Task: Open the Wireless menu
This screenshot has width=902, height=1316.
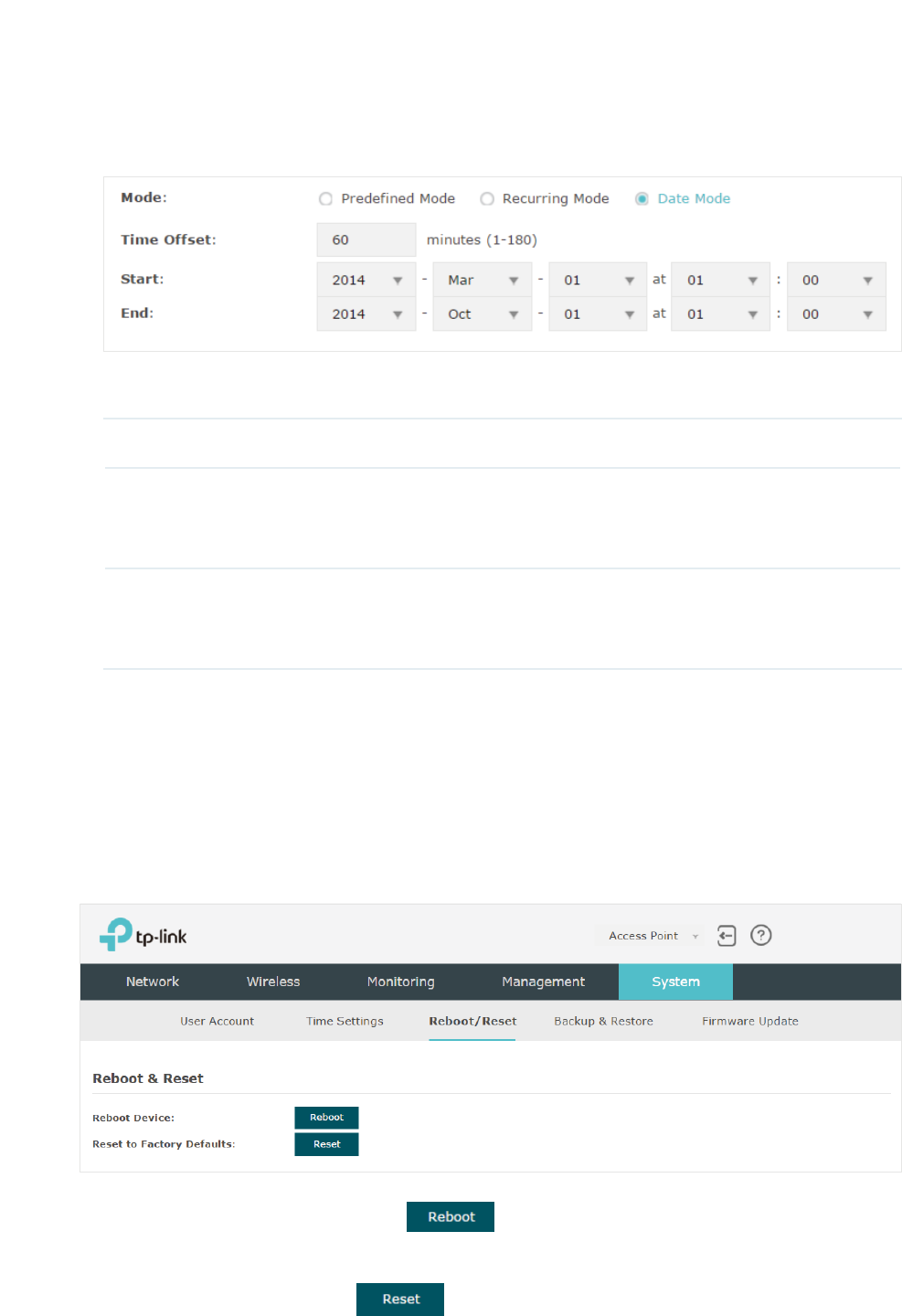Action: point(273,982)
